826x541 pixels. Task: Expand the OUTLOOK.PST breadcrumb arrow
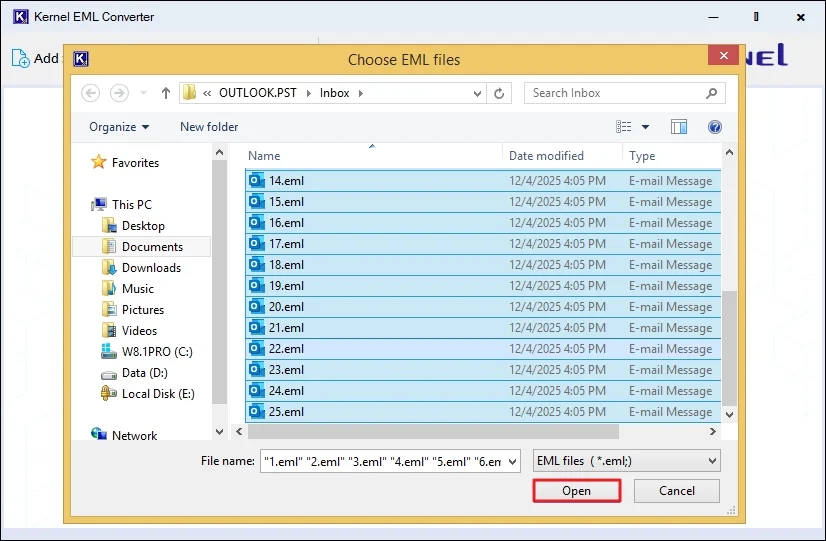[x=308, y=93]
